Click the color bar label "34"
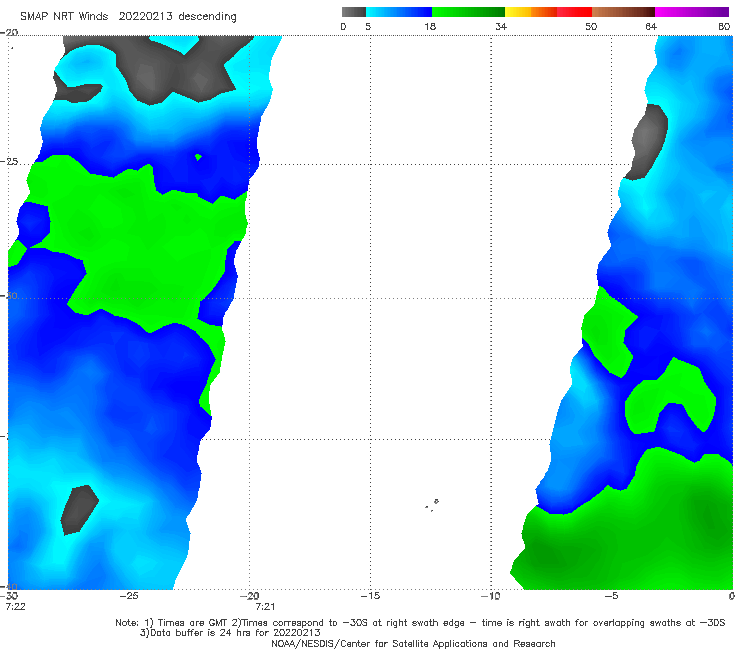This screenshot has width=740, height=650. click(501, 26)
